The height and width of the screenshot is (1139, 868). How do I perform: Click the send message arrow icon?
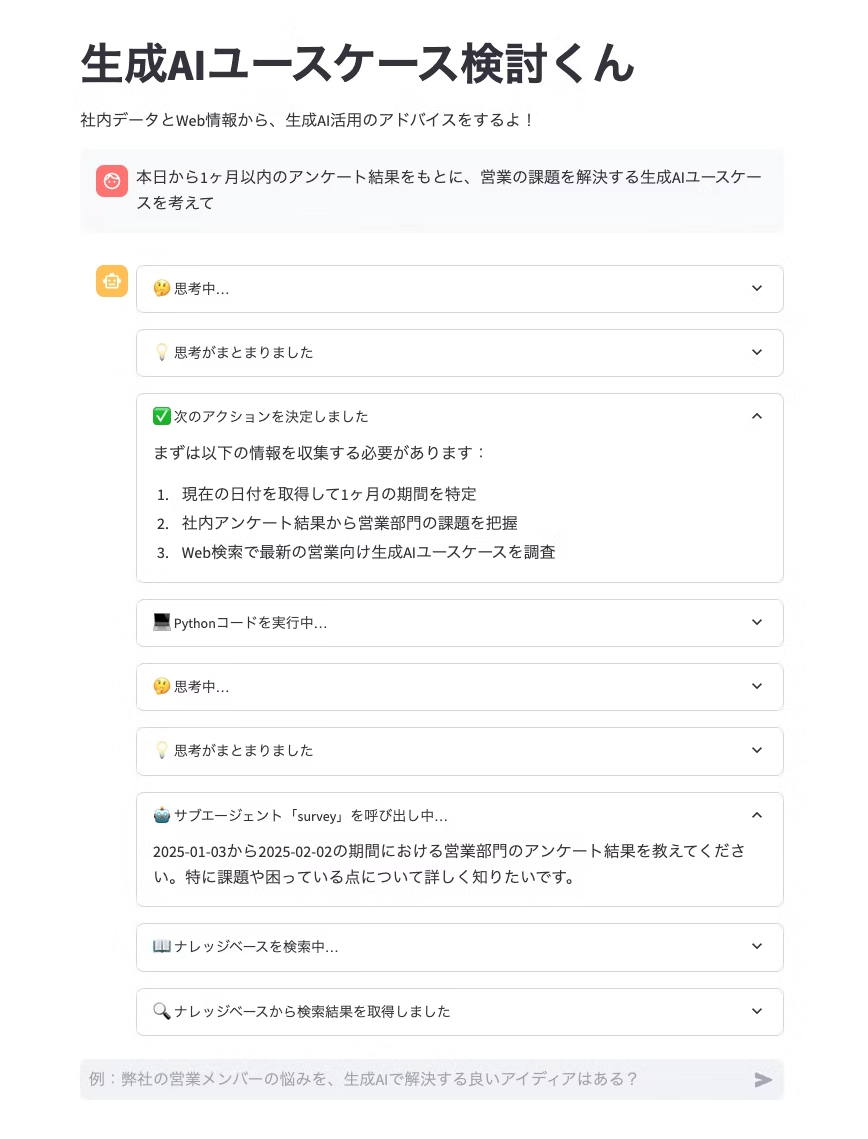pyautogui.click(x=763, y=1079)
